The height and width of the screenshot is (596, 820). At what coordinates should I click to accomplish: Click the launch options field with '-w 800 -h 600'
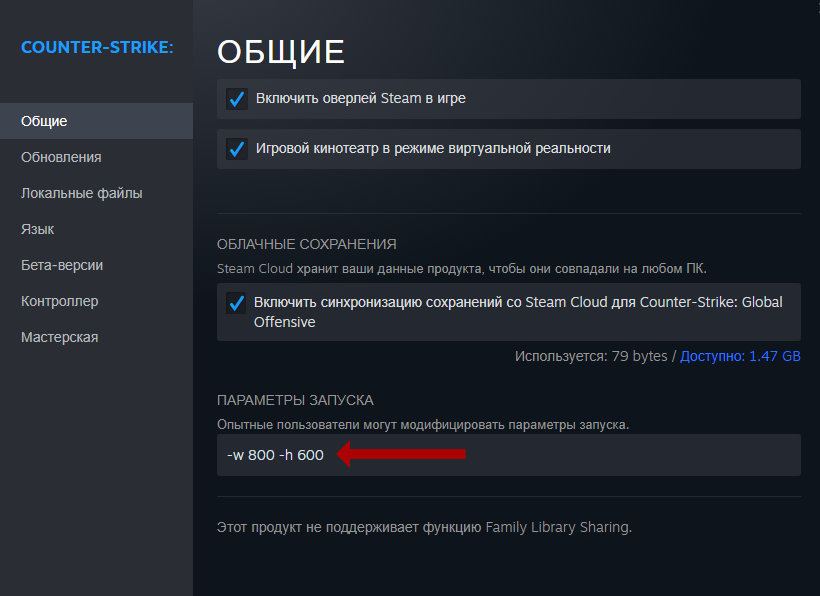pos(560,455)
